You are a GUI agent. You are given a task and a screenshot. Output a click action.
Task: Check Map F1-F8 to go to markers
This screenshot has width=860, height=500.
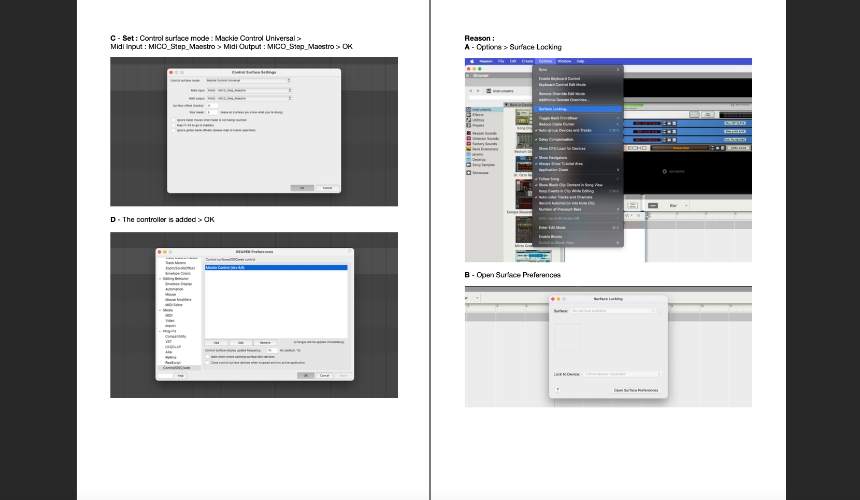pos(174,125)
